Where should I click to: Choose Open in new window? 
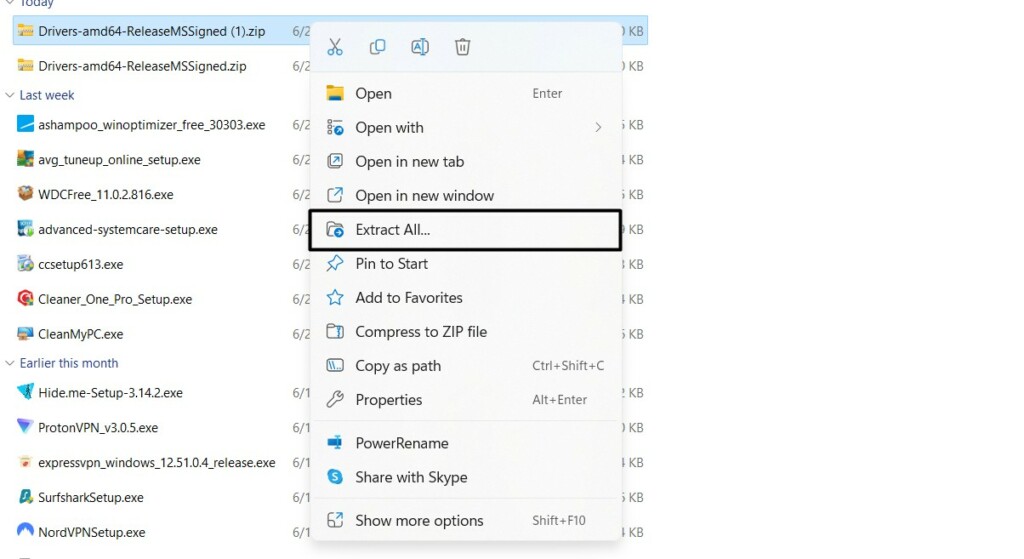424,196
